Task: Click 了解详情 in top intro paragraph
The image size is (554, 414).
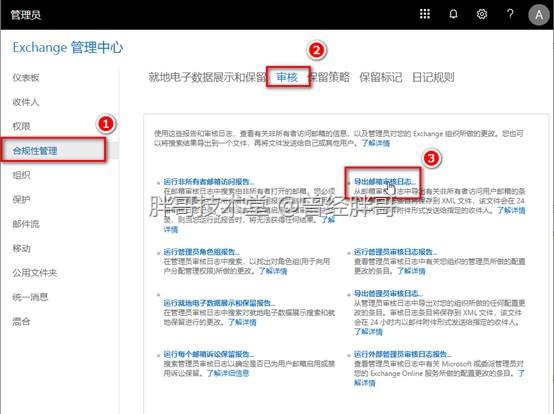Action: [x=376, y=143]
